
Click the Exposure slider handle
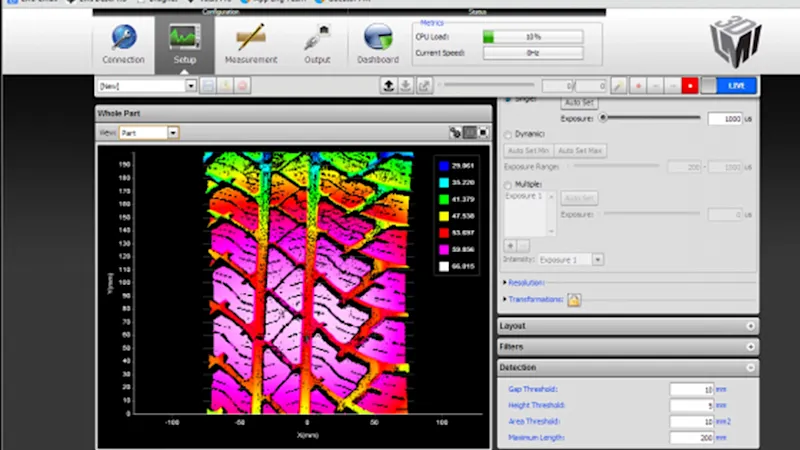604,118
